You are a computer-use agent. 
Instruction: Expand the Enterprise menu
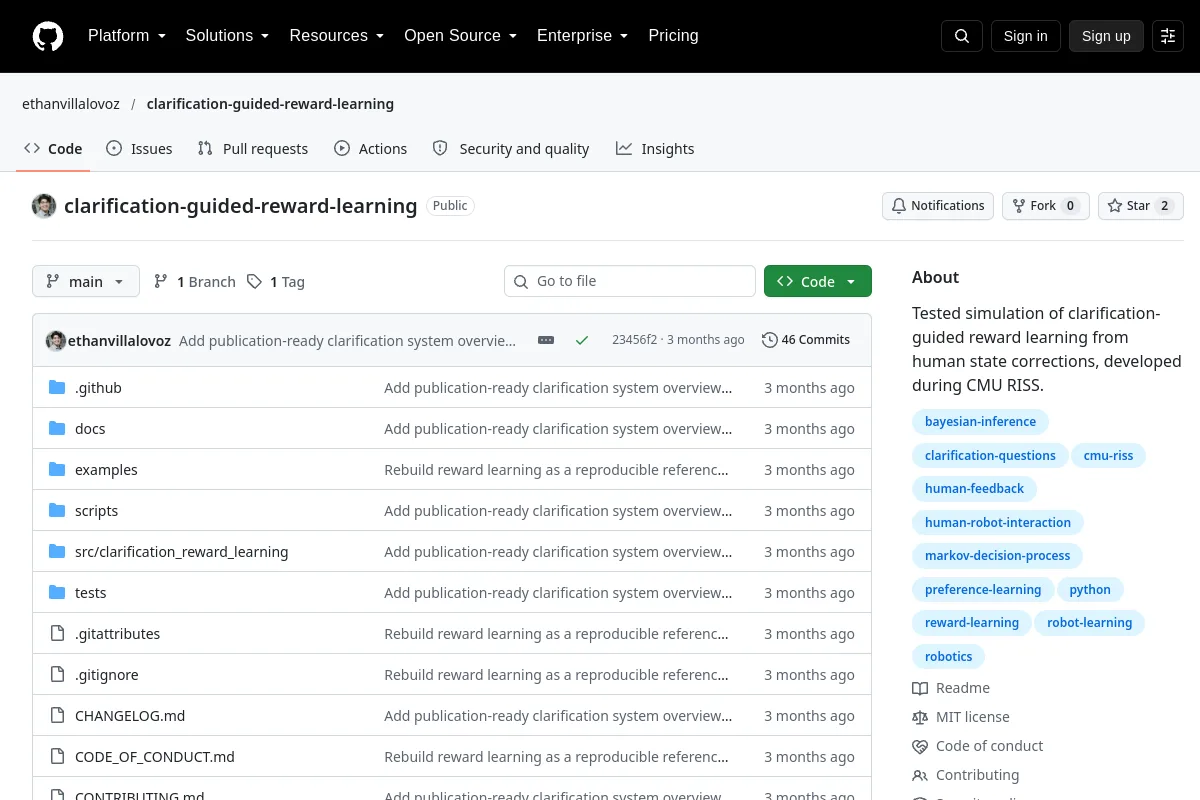(x=583, y=36)
